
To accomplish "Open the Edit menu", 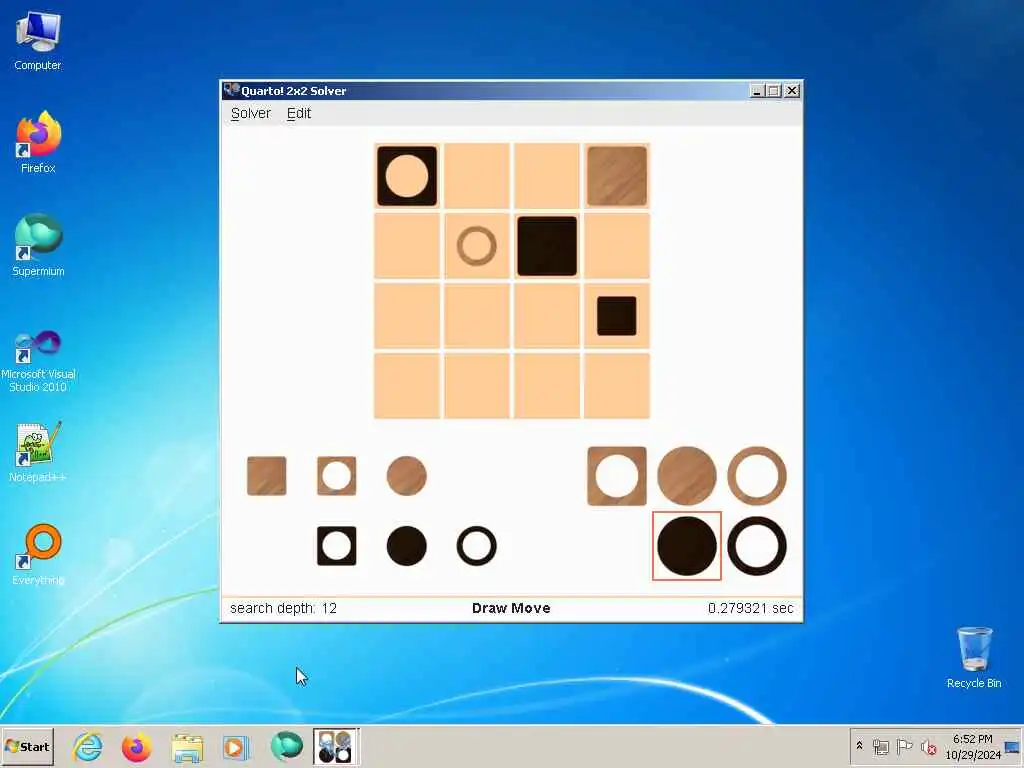I will [x=298, y=113].
